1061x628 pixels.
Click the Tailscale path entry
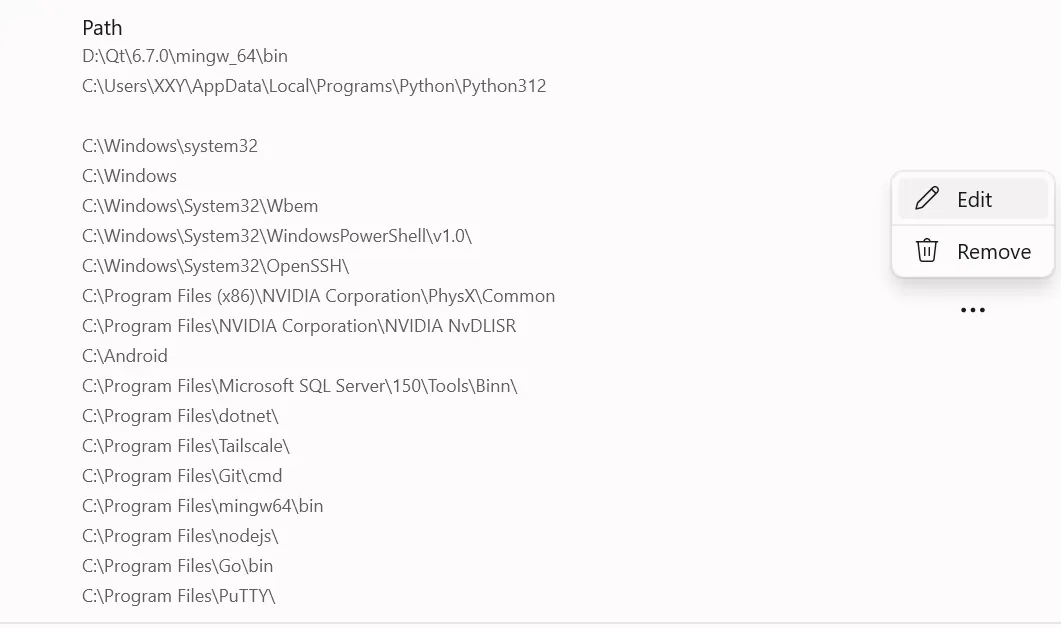click(x=186, y=446)
